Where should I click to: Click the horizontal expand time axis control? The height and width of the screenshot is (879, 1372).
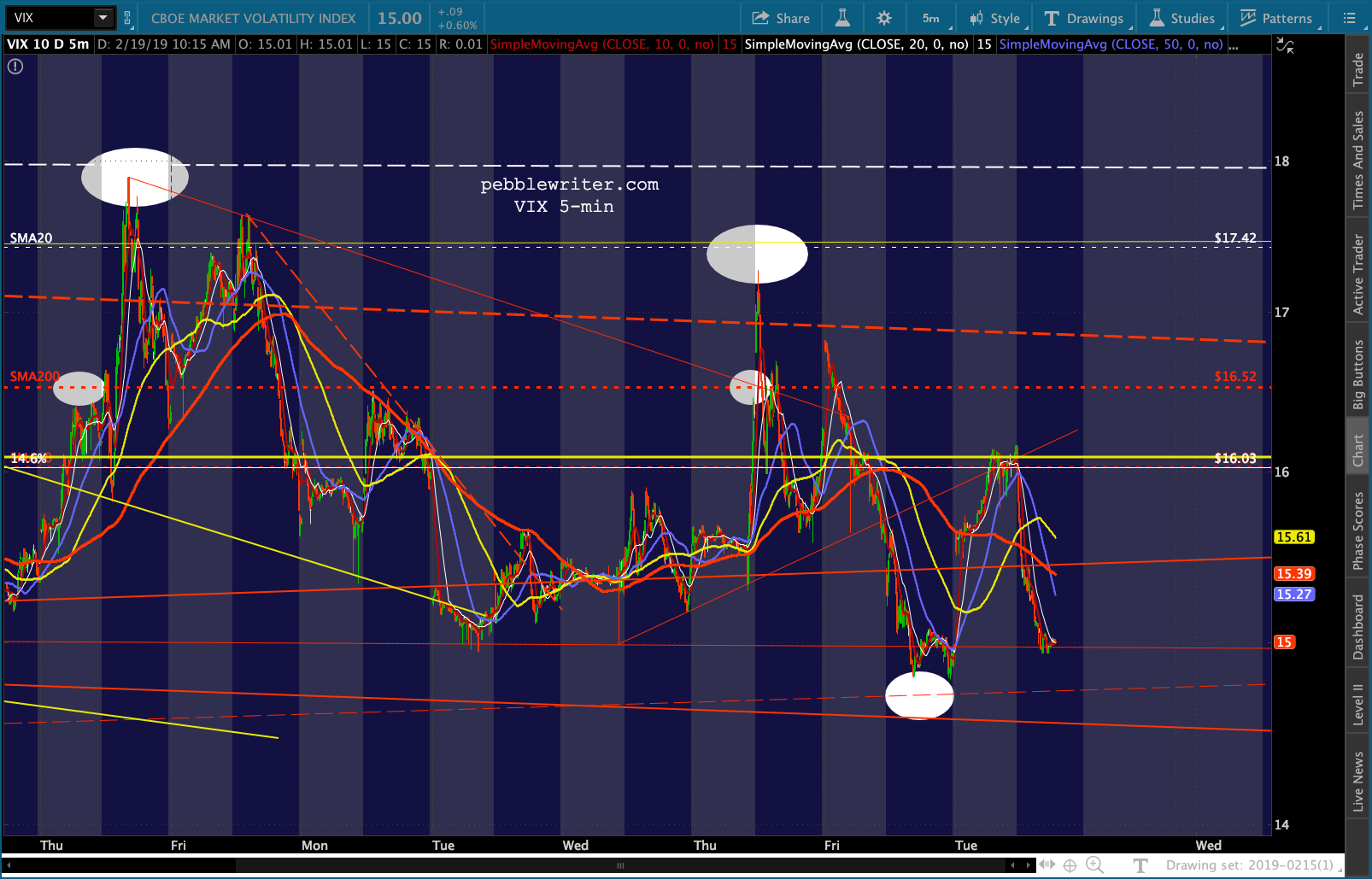(1047, 865)
